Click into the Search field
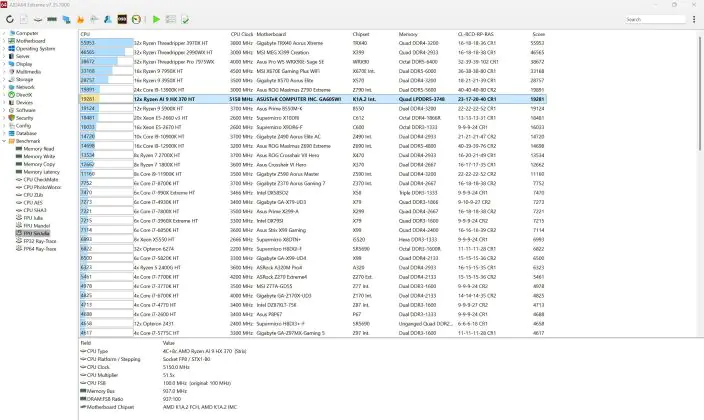The height and width of the screenshot is (420, 704). (x=655, y=19)
